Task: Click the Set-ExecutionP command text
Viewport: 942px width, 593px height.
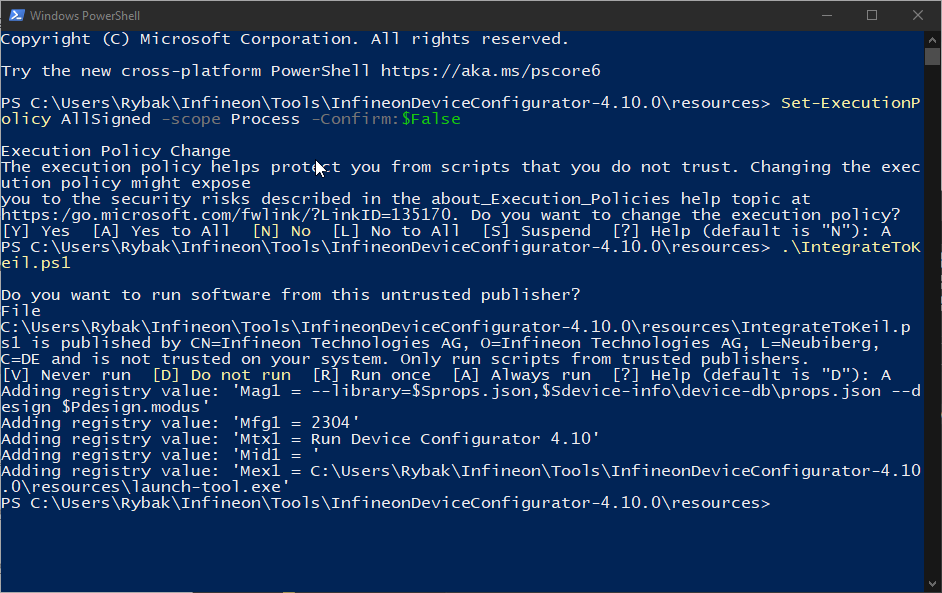Action: pyautogui.click(x=850, y=103)
